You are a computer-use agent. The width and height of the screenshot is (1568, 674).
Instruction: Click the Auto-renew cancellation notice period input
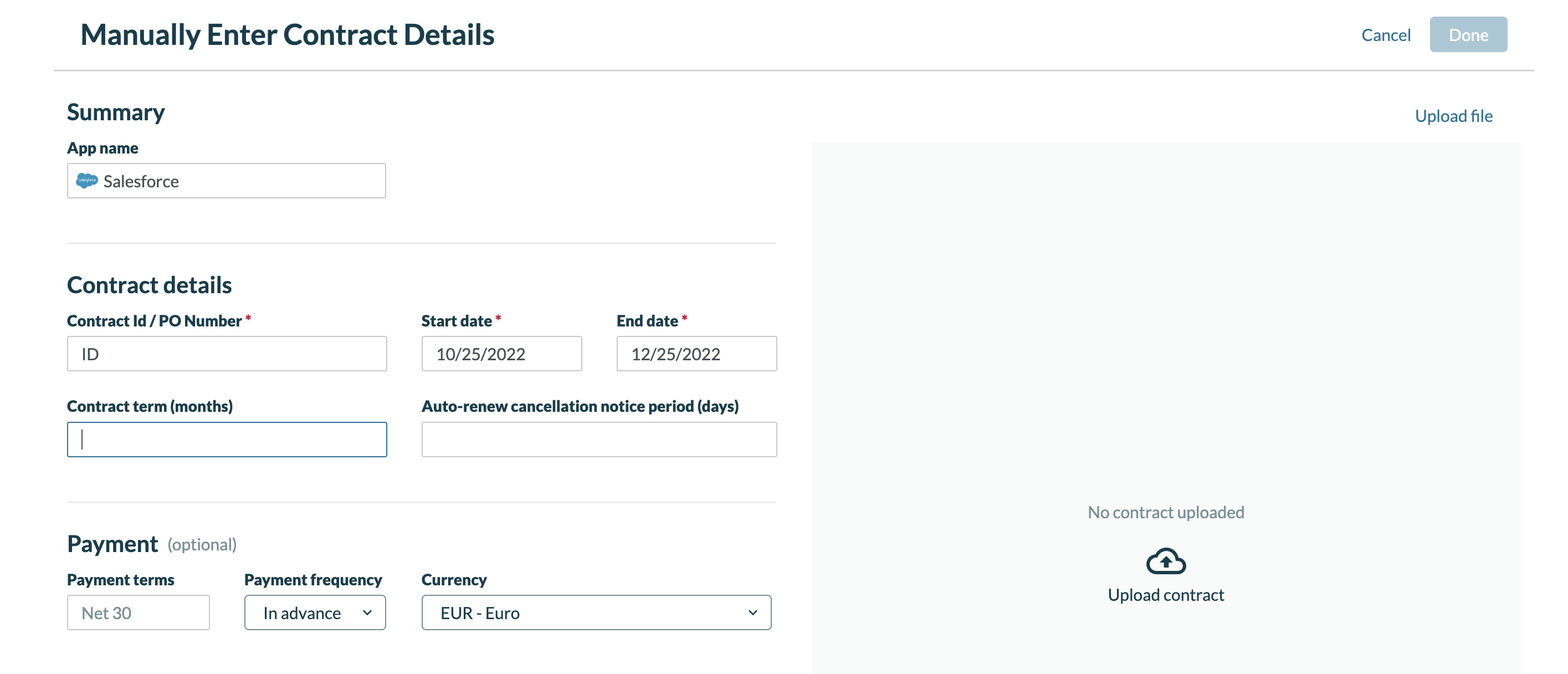[598, 439]
